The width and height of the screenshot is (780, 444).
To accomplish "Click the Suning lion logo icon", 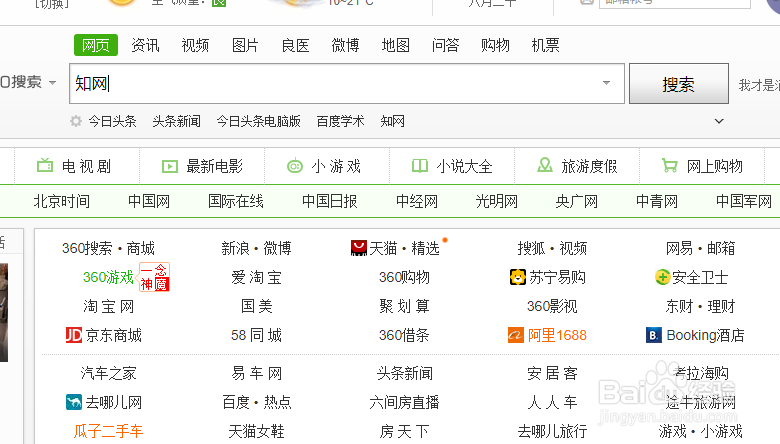I will [518, 277].
